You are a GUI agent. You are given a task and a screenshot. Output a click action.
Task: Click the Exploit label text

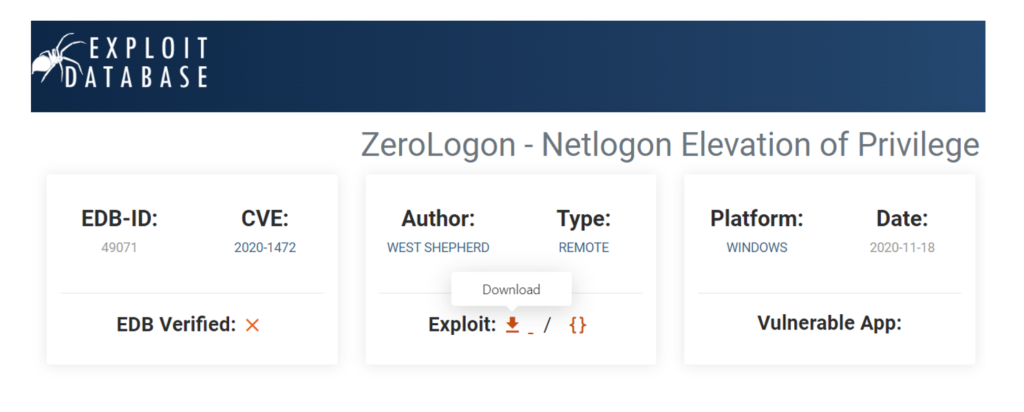tap(461, 324)
